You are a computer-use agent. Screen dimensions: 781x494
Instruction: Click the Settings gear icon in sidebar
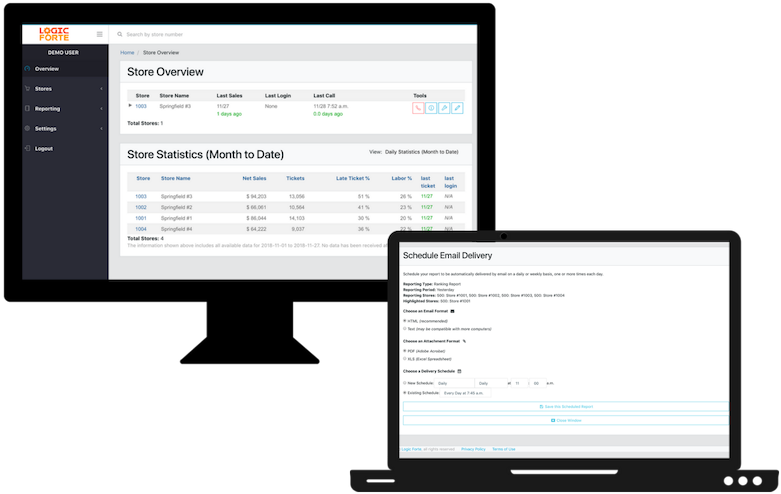coord(27,128)
